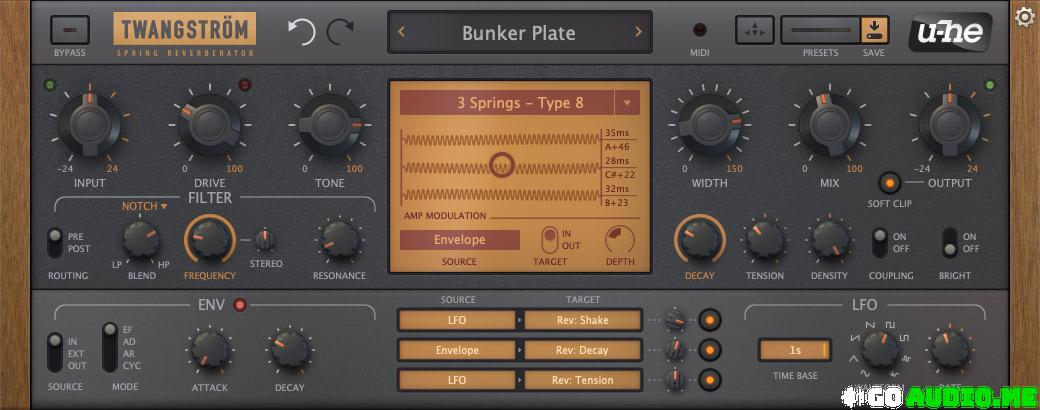
Task: Click the u-he logo
Action: 950,31
